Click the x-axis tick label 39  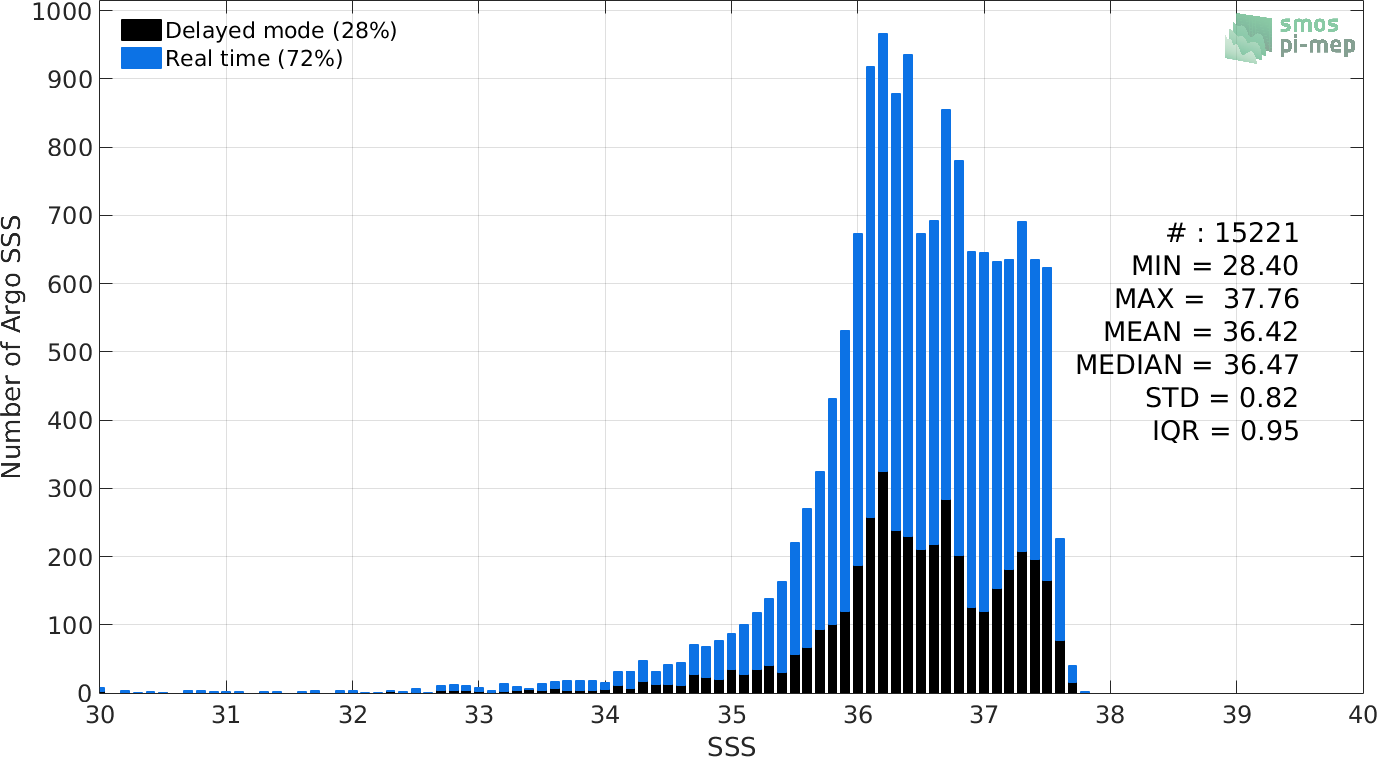click(1237, 715)
